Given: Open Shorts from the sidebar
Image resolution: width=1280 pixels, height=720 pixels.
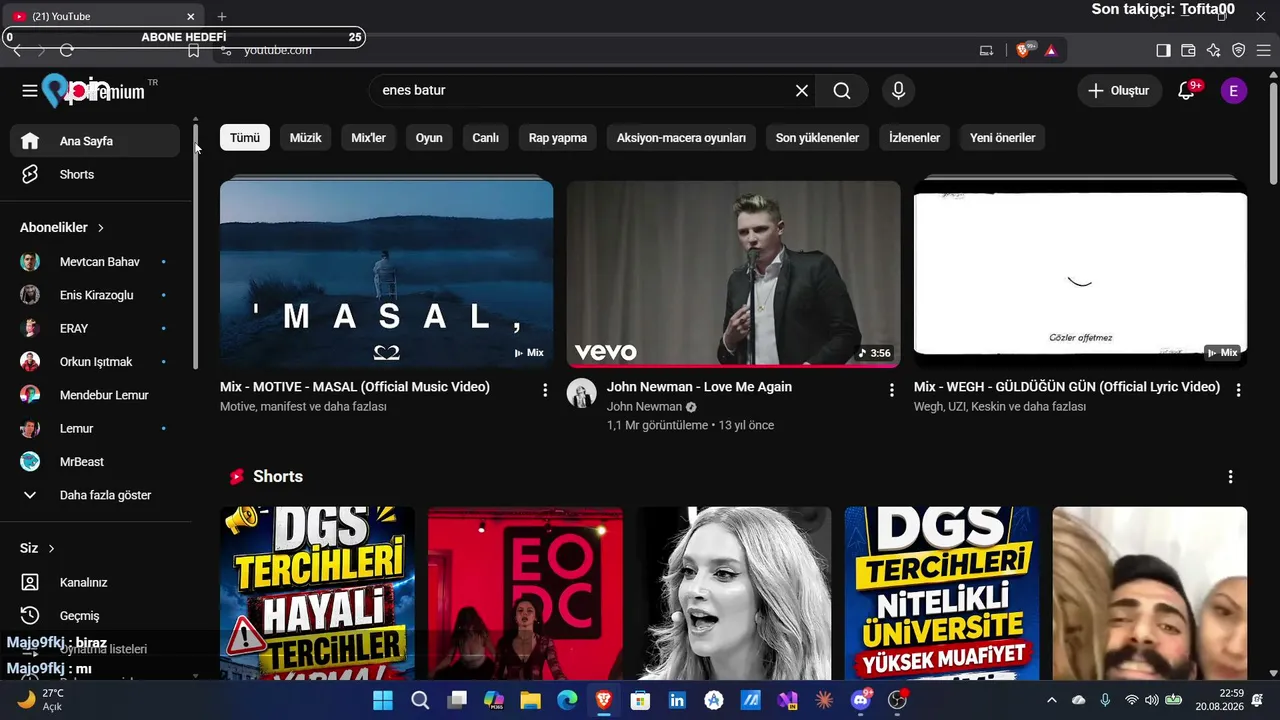Looking at the screenshot, I should [95, 174].
